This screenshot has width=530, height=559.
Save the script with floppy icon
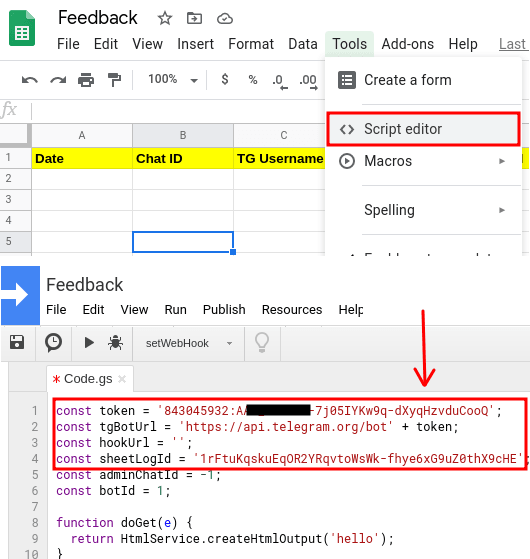pos(17,342)
